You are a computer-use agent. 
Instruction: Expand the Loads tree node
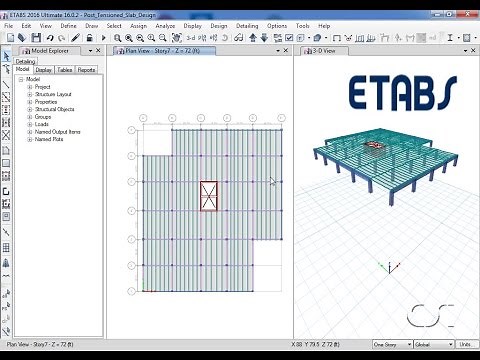[x=30, y=124]
